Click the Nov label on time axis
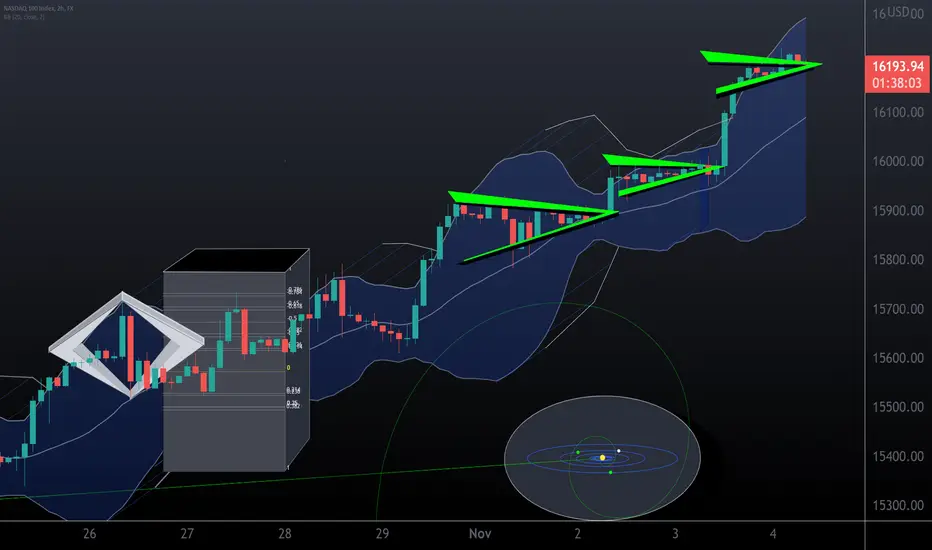Screen dimensions: 932x550 coord(480,533)
